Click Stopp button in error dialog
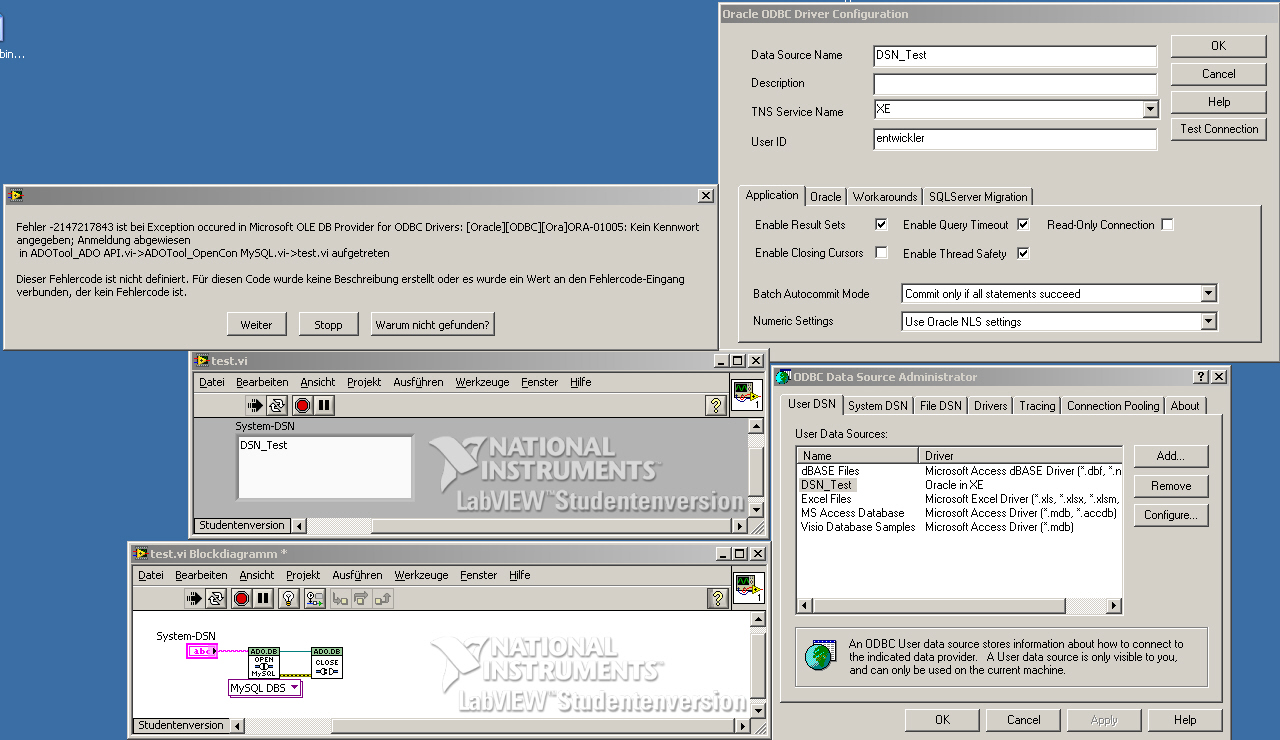This screenshot has width=1280, height=740. tap(328, 325)
